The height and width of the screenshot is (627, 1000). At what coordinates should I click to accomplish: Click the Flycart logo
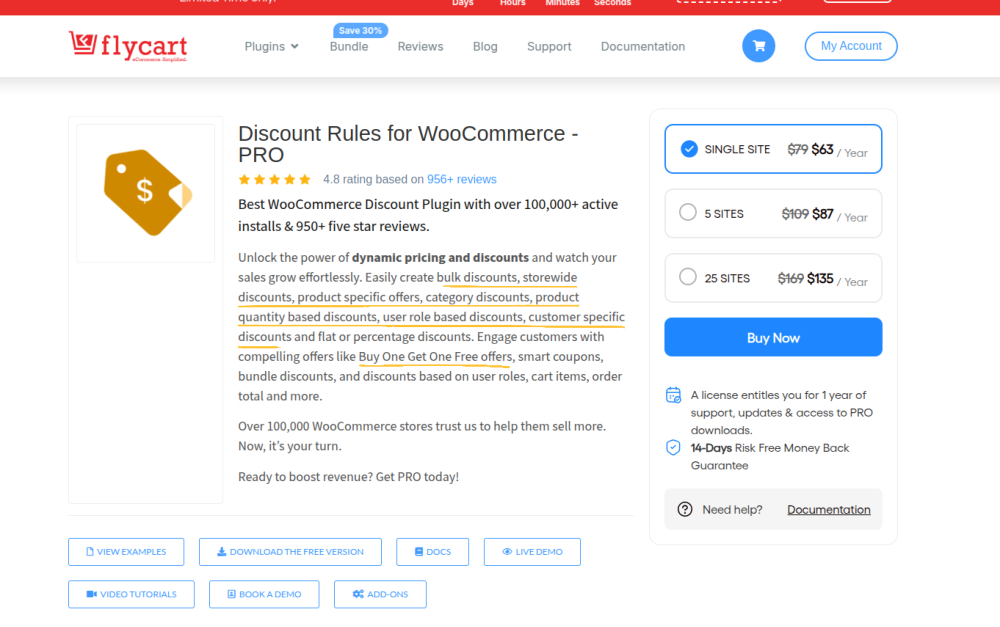click(128, 46)
